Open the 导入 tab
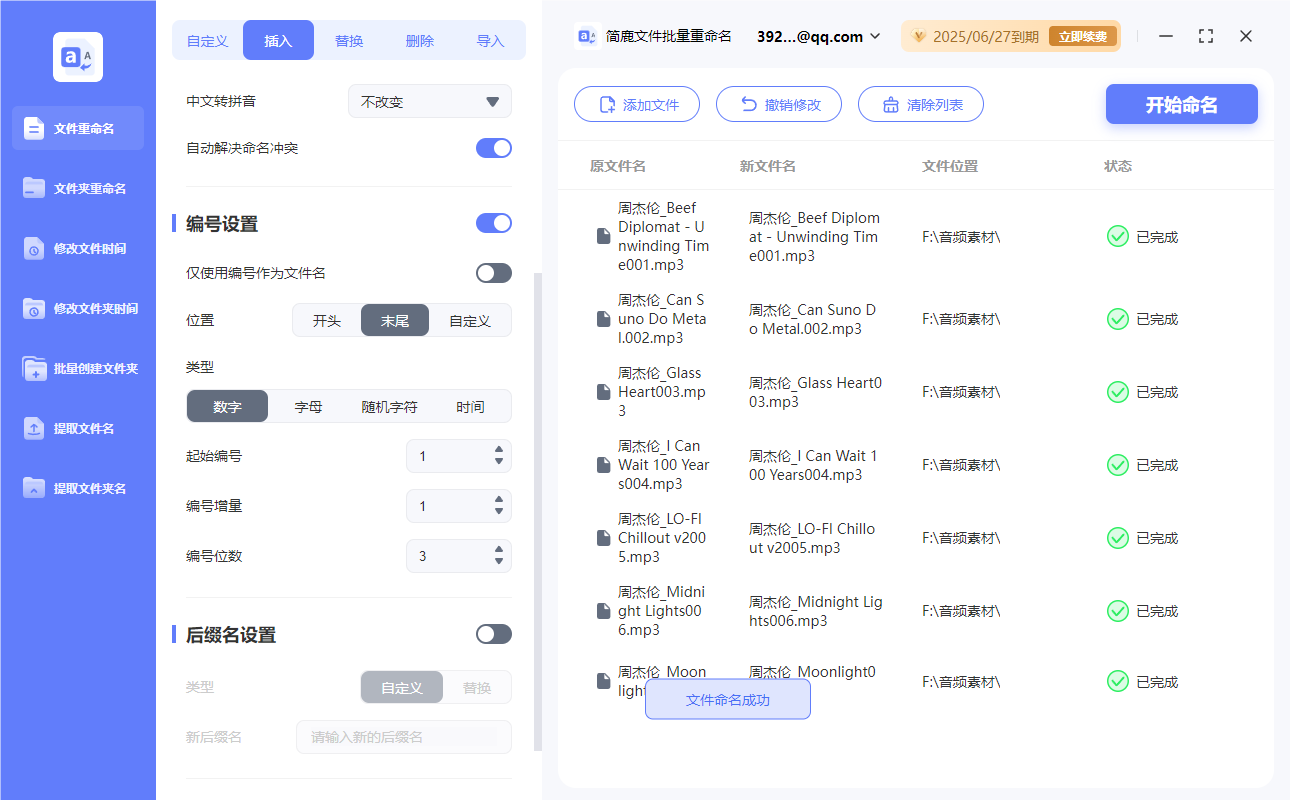1290x800 pixels. pyautogui.click(x=491, y=39)
